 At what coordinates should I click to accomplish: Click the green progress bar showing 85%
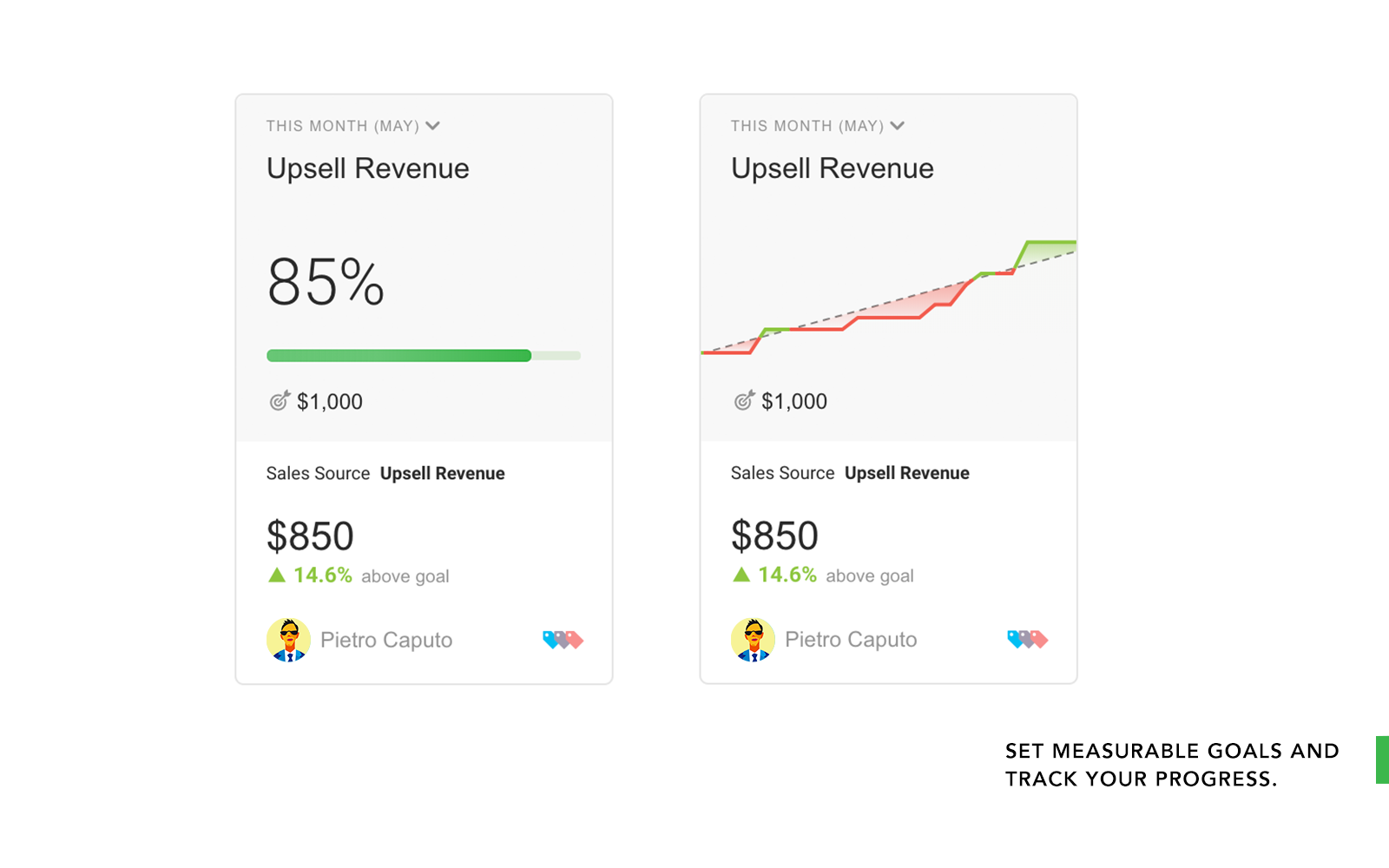pyautogui.click(x=399, y=356)
